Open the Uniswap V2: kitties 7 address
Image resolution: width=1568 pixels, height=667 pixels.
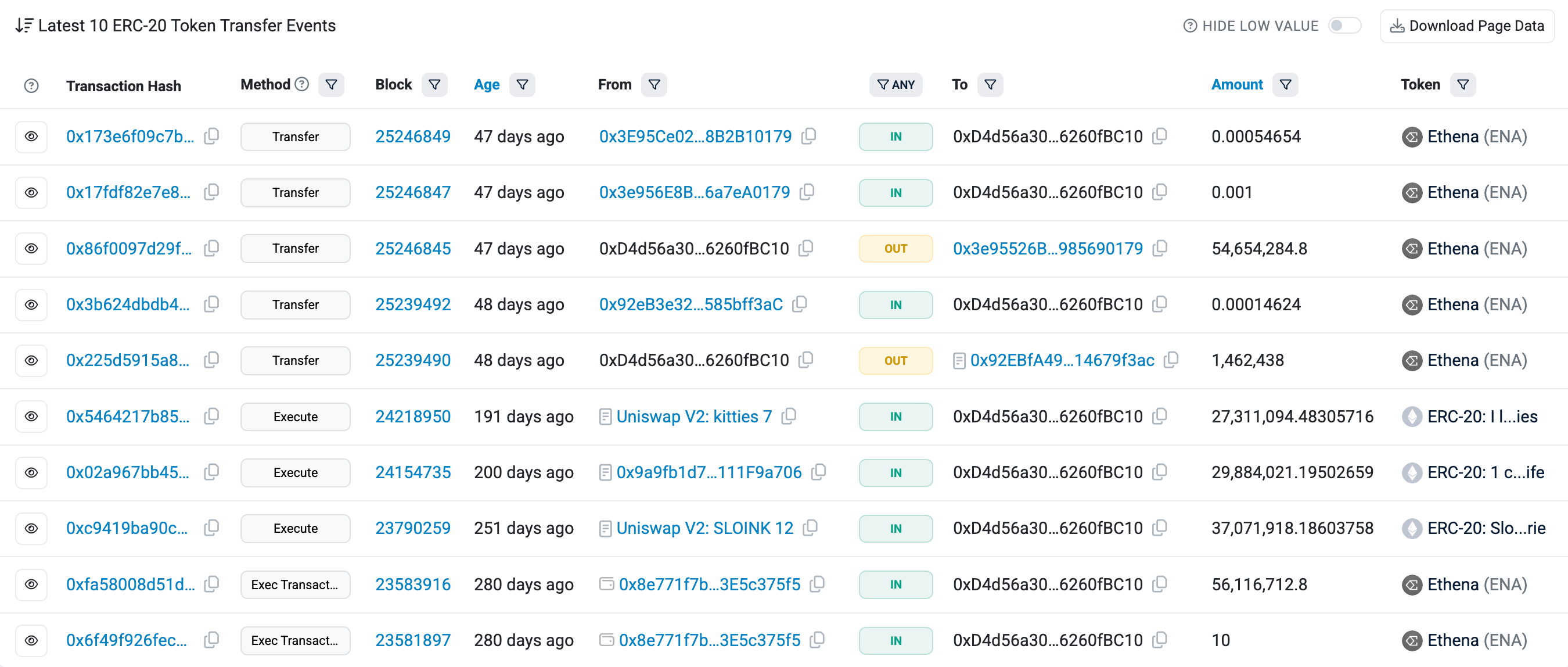click(694, 417)
